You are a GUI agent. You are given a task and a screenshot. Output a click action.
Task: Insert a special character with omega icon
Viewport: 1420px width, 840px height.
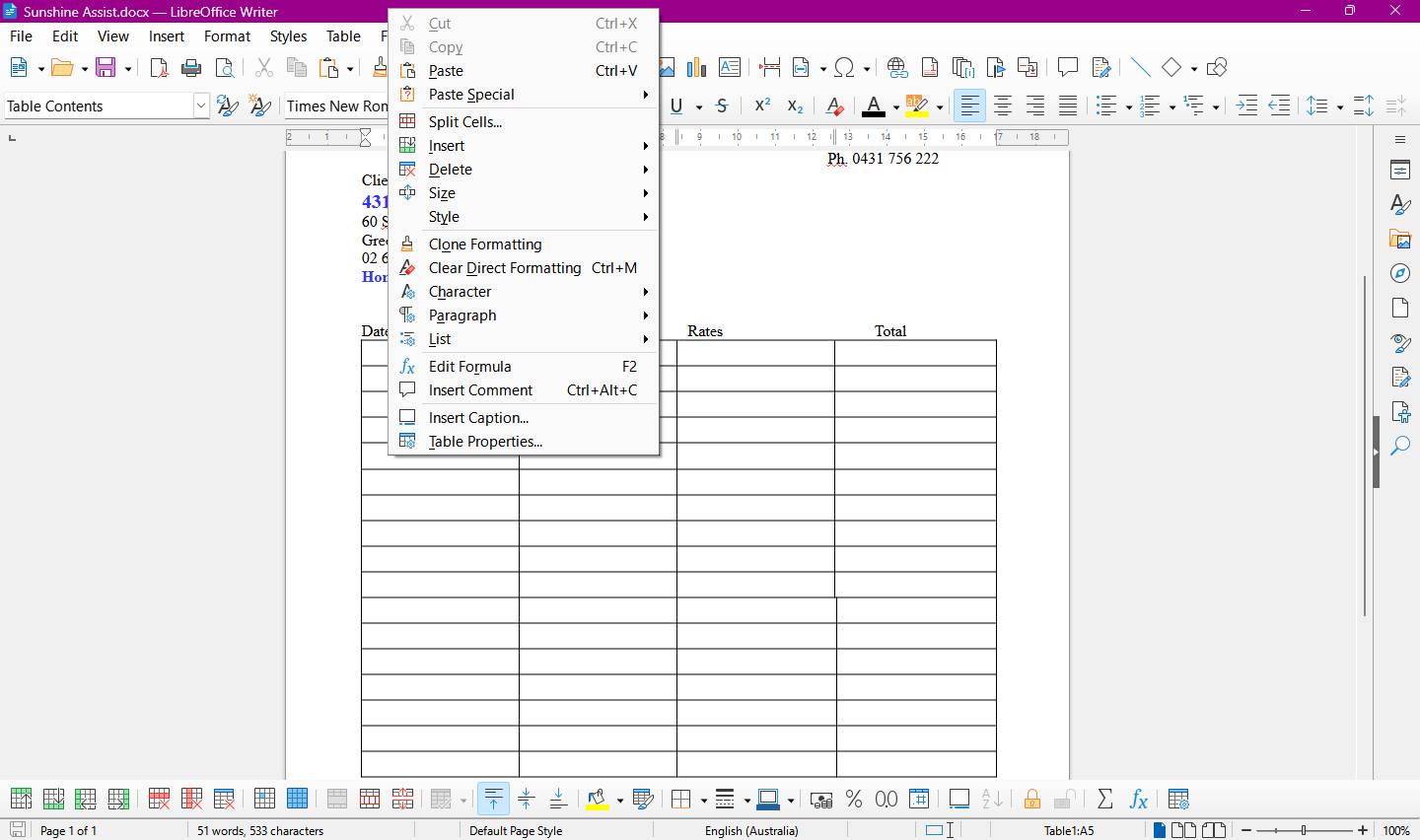click(844, 67)
